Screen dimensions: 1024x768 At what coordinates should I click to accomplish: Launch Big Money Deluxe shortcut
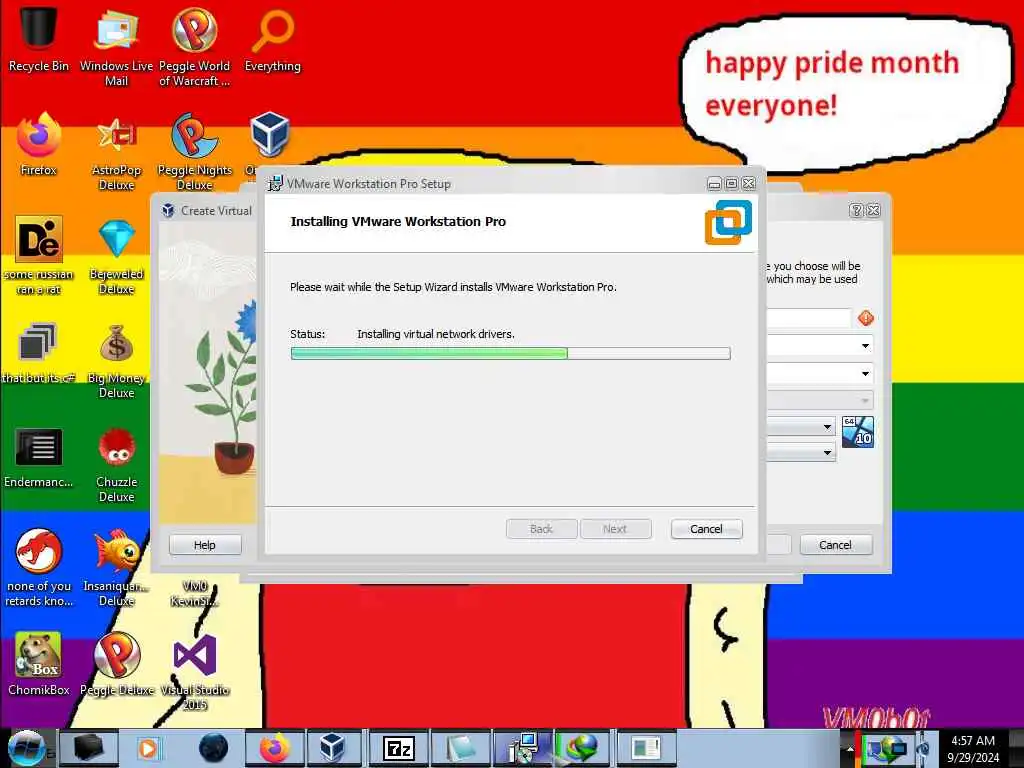(x=116, y=360)
